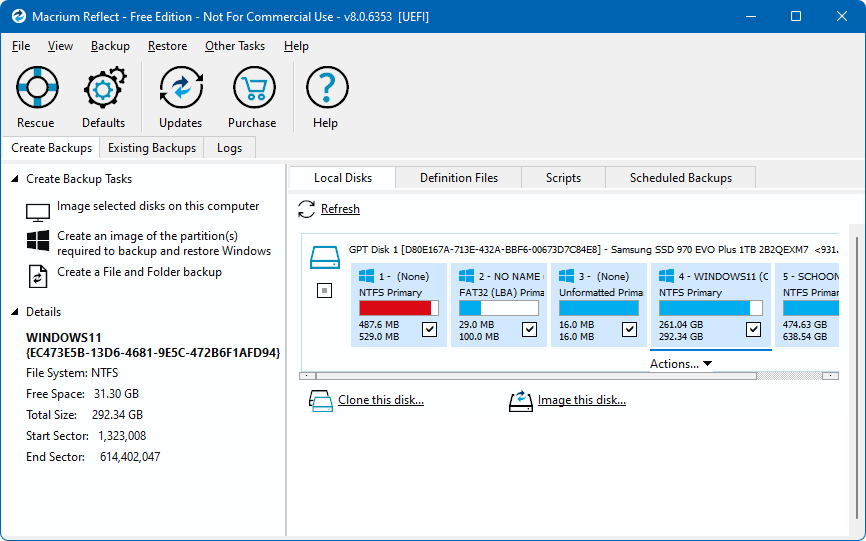Toggle the whole-disk checkbox under drive icon

324,290
